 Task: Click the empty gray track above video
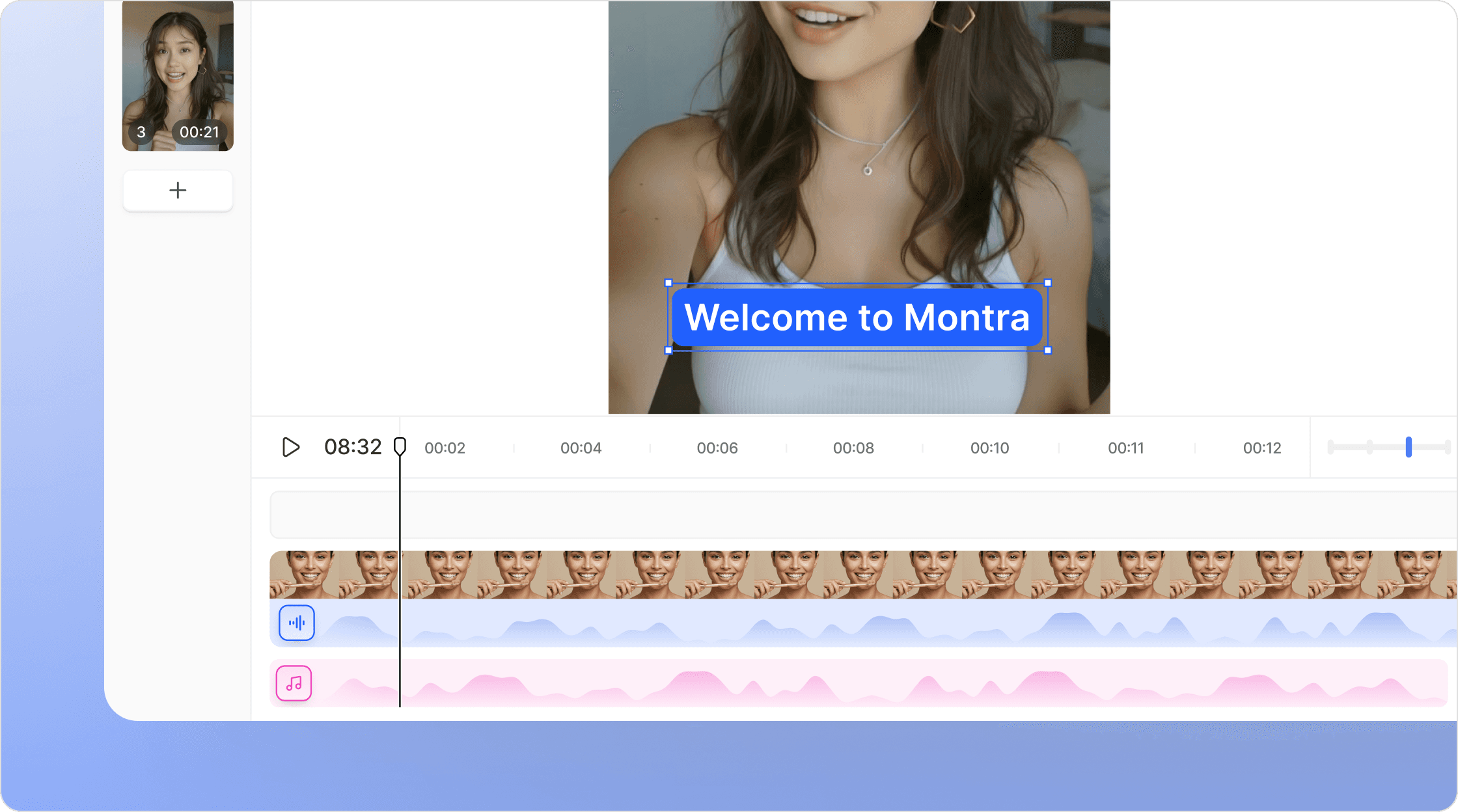(846, 515)
